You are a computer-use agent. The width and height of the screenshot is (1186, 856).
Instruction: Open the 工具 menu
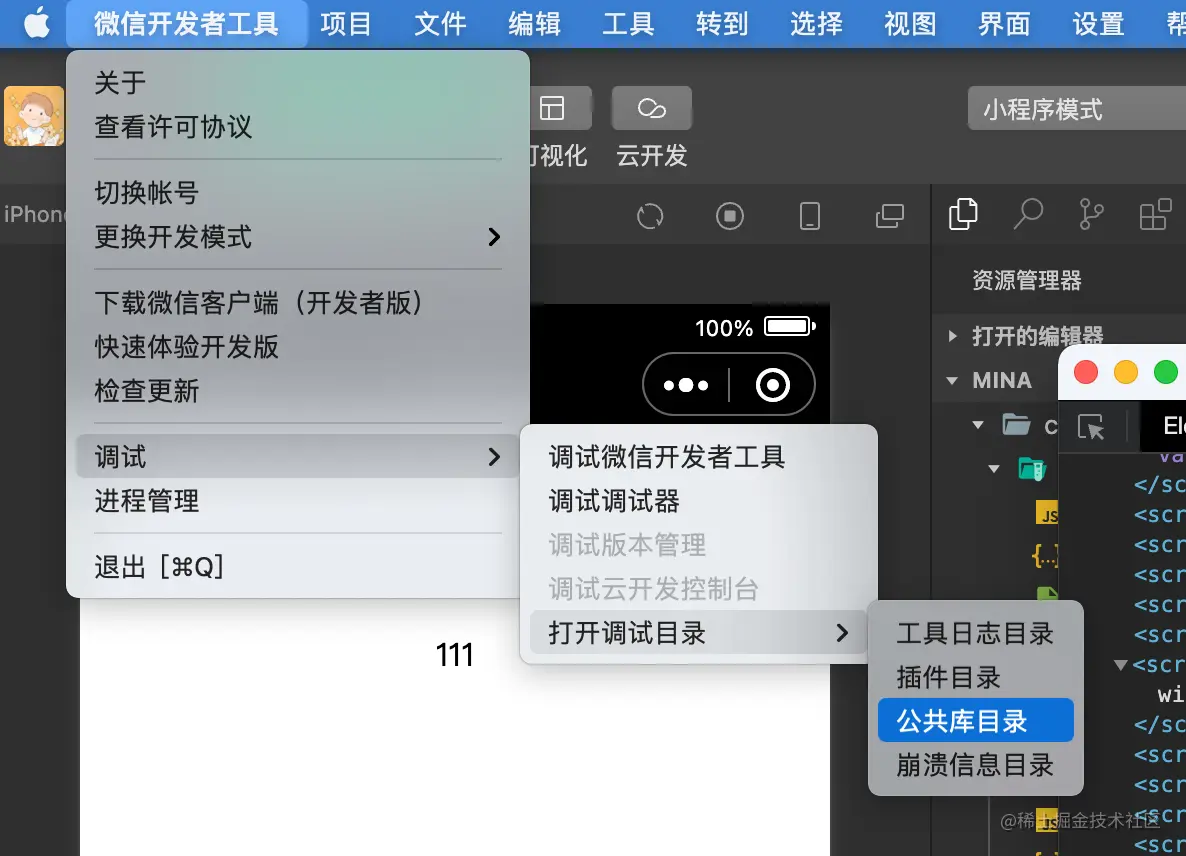(628, 23)
